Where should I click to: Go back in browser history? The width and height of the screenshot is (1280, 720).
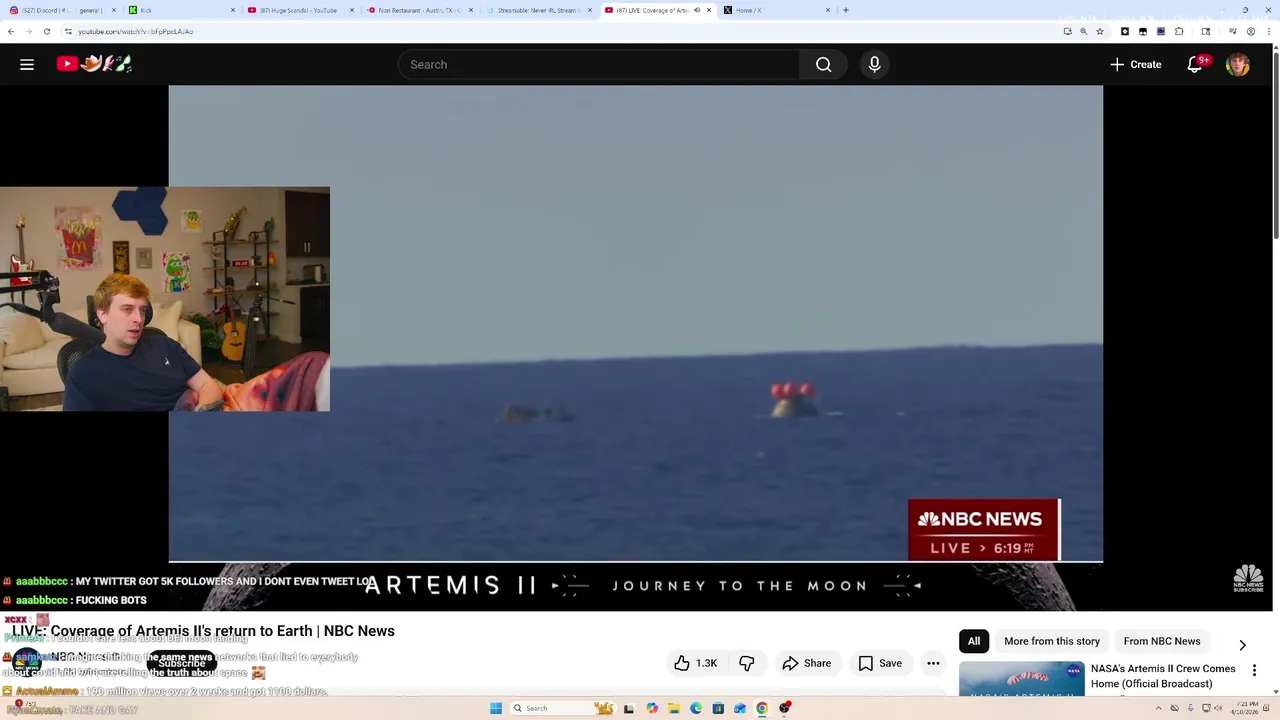pyautogui.click(x=11, y=31)
